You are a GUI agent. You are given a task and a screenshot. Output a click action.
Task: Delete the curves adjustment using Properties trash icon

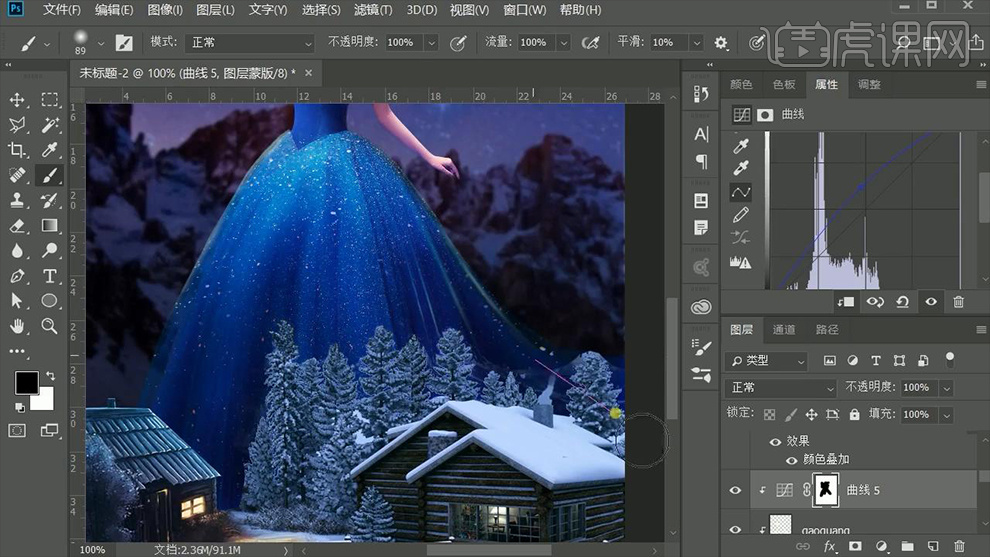pyautogui.click(x=959, y=301)
